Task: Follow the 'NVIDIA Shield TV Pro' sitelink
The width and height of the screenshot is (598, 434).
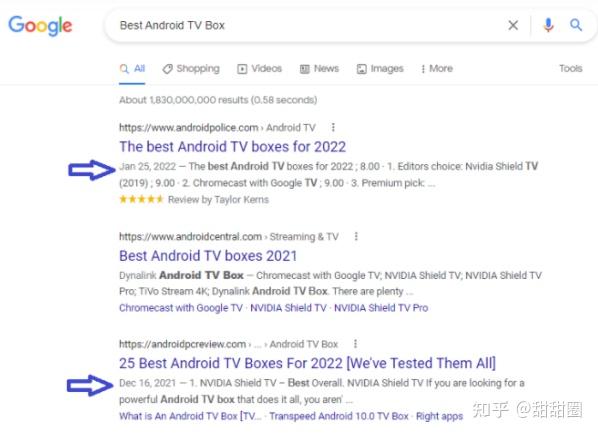Action: click(x=381, y=308)
